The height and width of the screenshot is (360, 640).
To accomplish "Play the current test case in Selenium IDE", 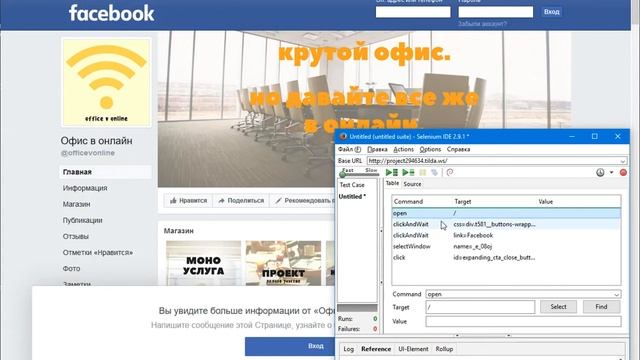I will pos(408,173).
